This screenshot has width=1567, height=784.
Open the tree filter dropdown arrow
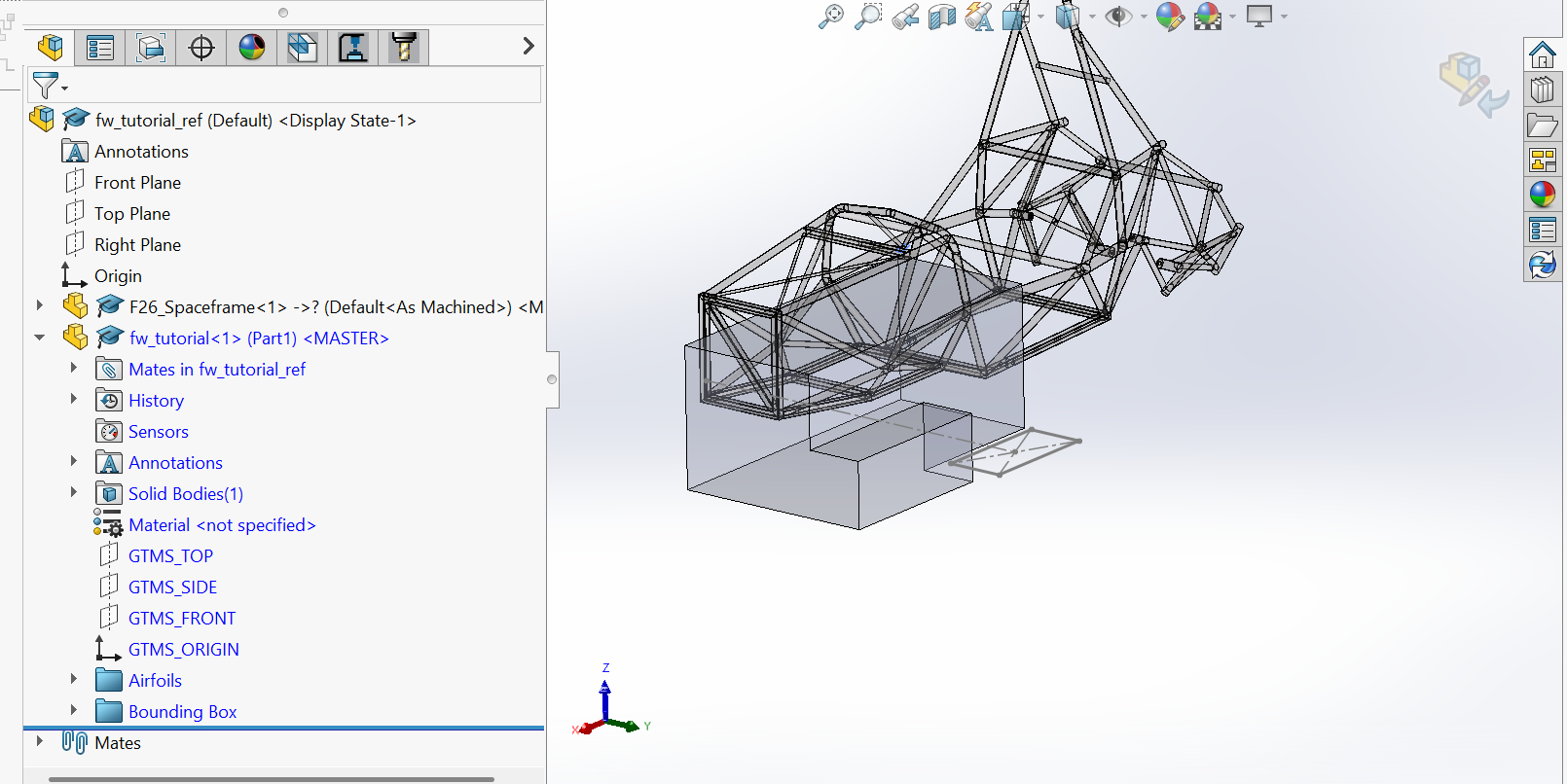point(65,89)
